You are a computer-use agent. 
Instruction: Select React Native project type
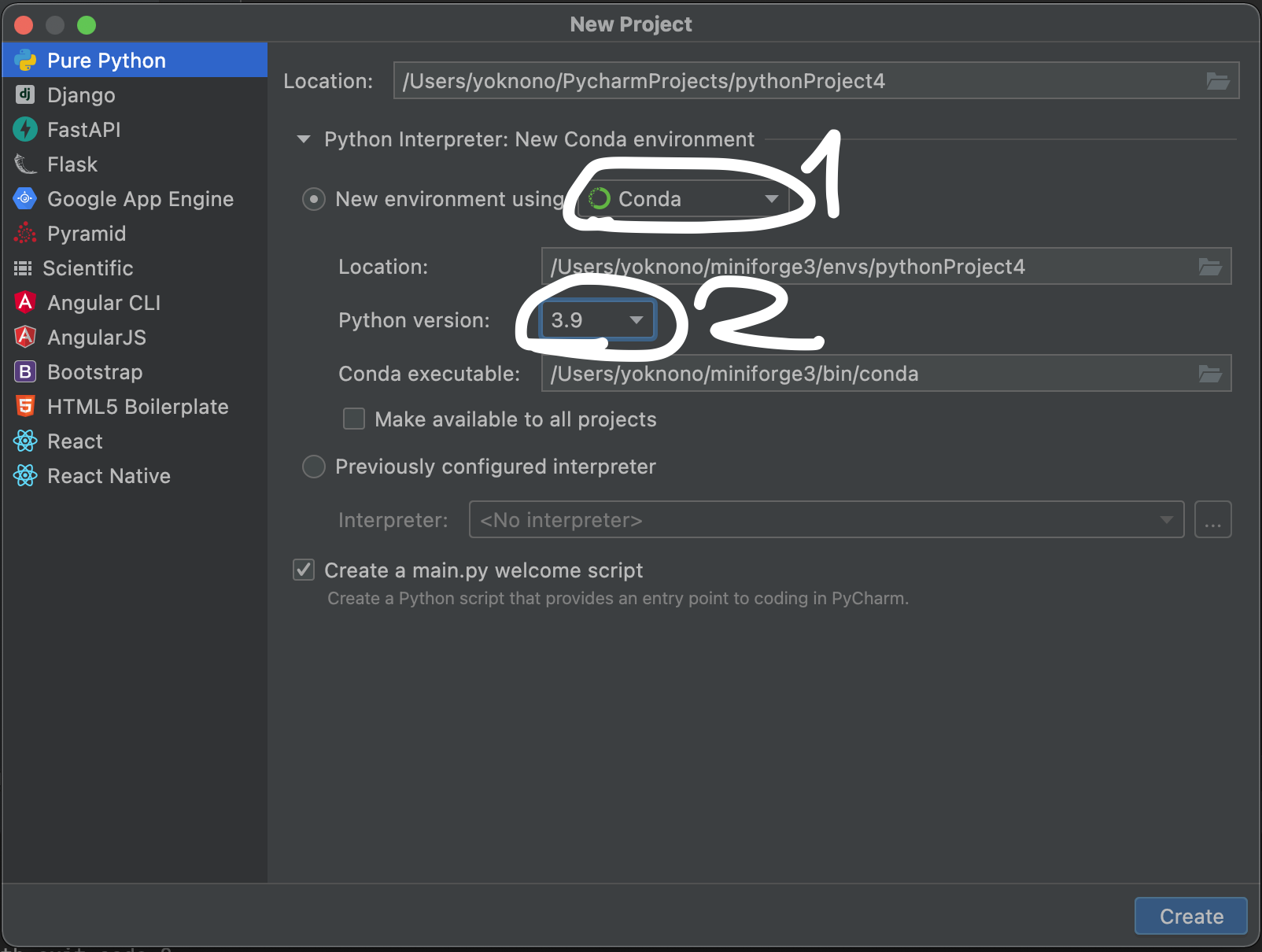tap(135, 476)
